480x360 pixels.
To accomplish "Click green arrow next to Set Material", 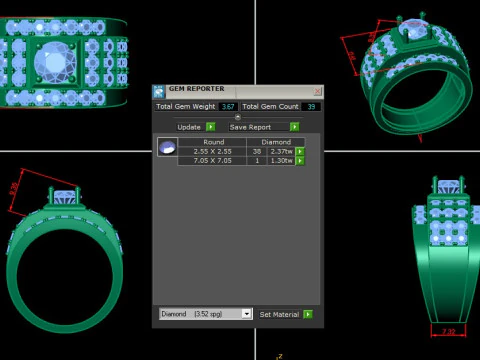I will click(308, 314).
